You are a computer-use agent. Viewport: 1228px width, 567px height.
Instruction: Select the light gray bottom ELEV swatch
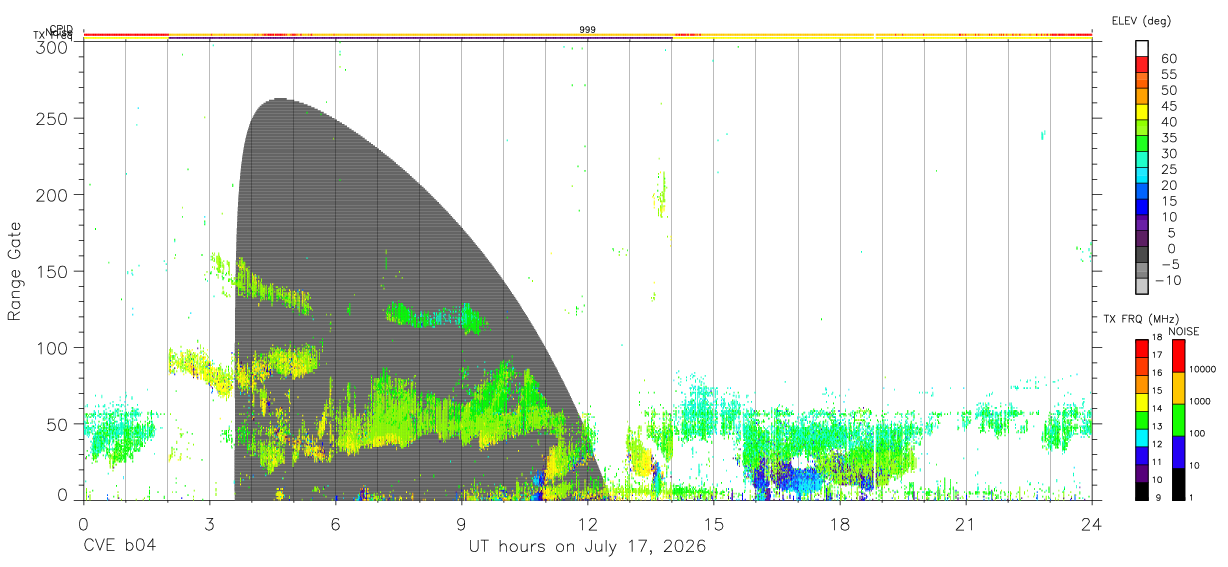pyautogui.click(x=1142, y=286)
